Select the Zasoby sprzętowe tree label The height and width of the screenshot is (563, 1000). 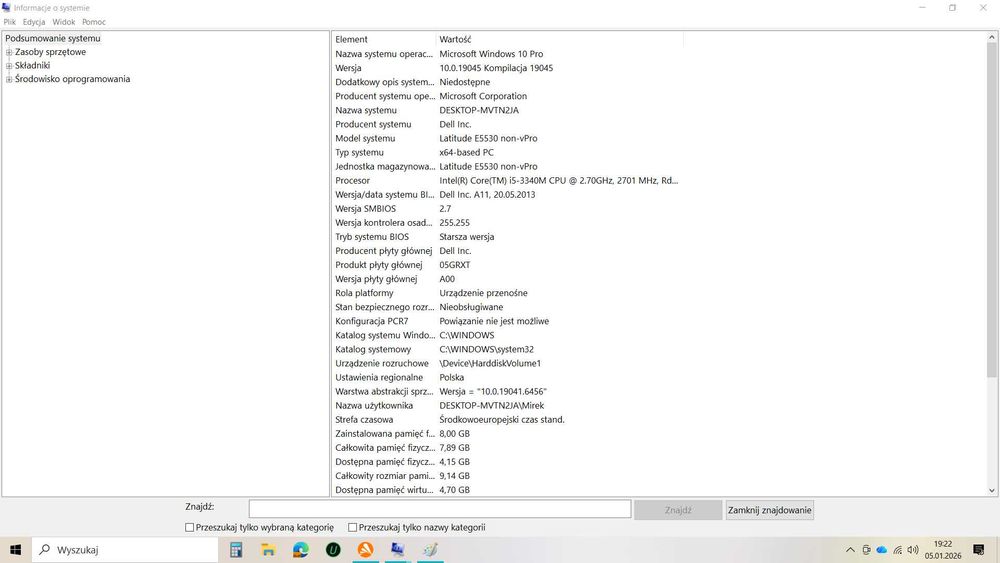tap(50, 52)
